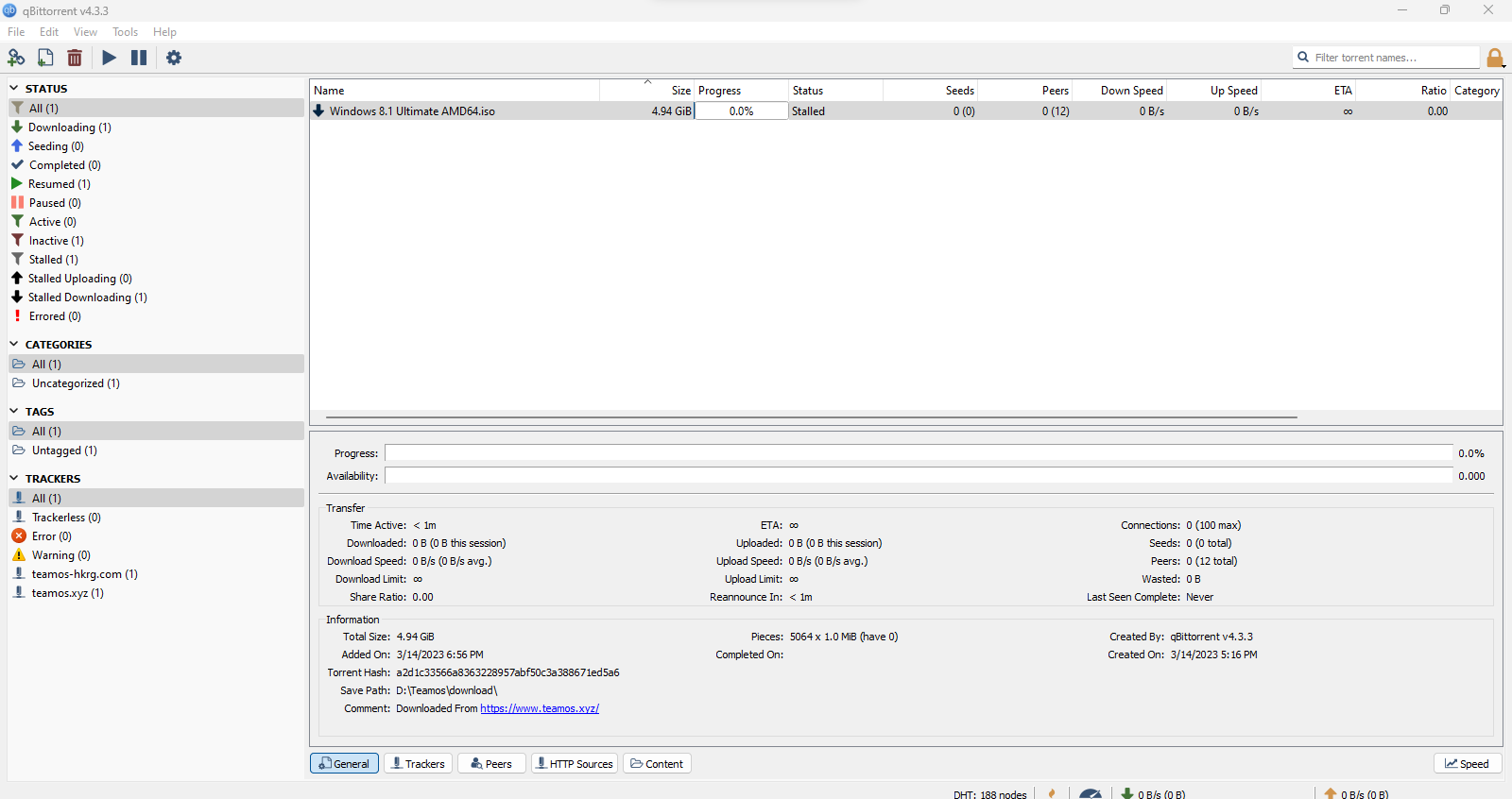Switch to the Content tab

click(657, 763)
